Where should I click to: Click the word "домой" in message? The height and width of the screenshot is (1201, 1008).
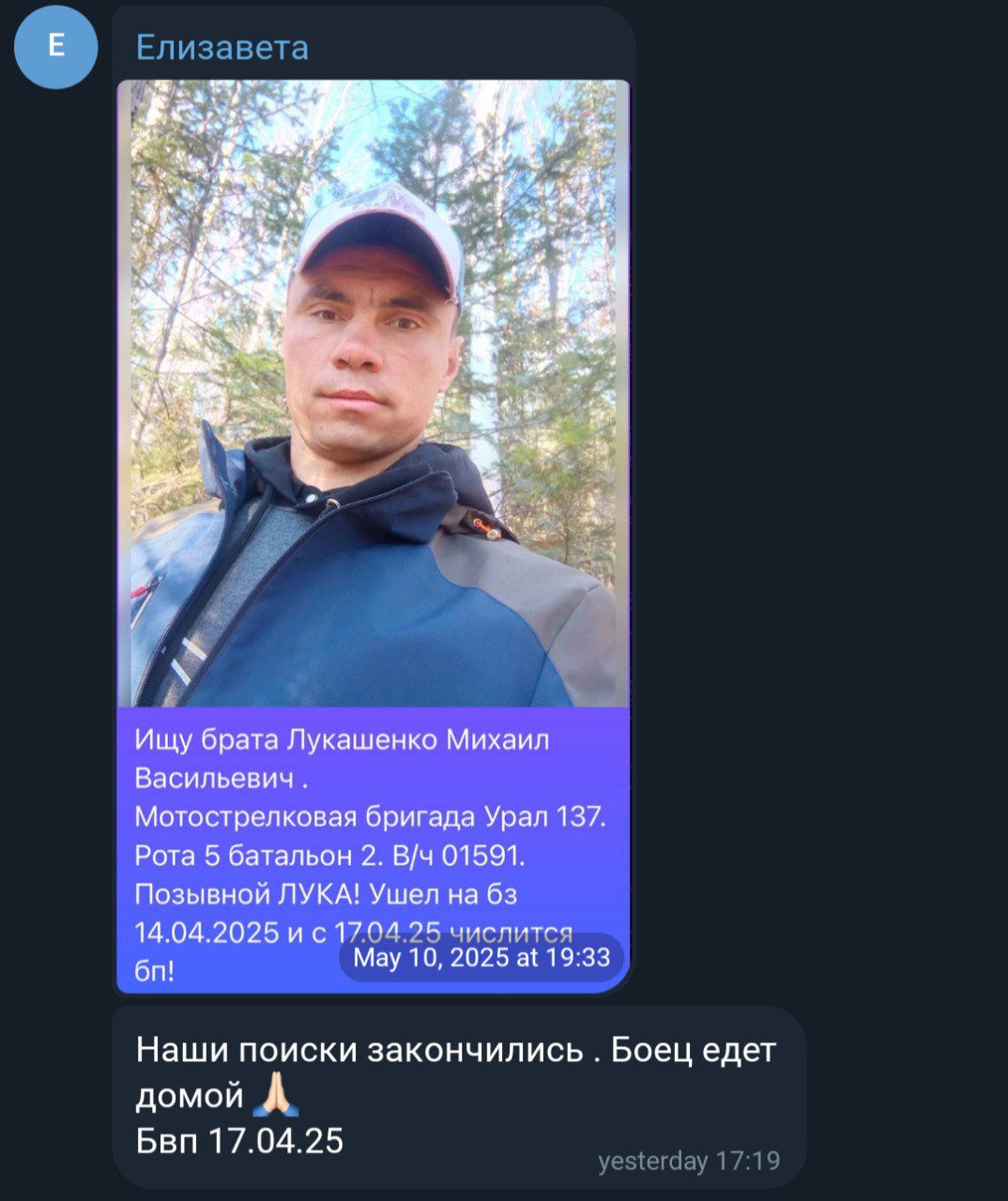point(190,1096)
